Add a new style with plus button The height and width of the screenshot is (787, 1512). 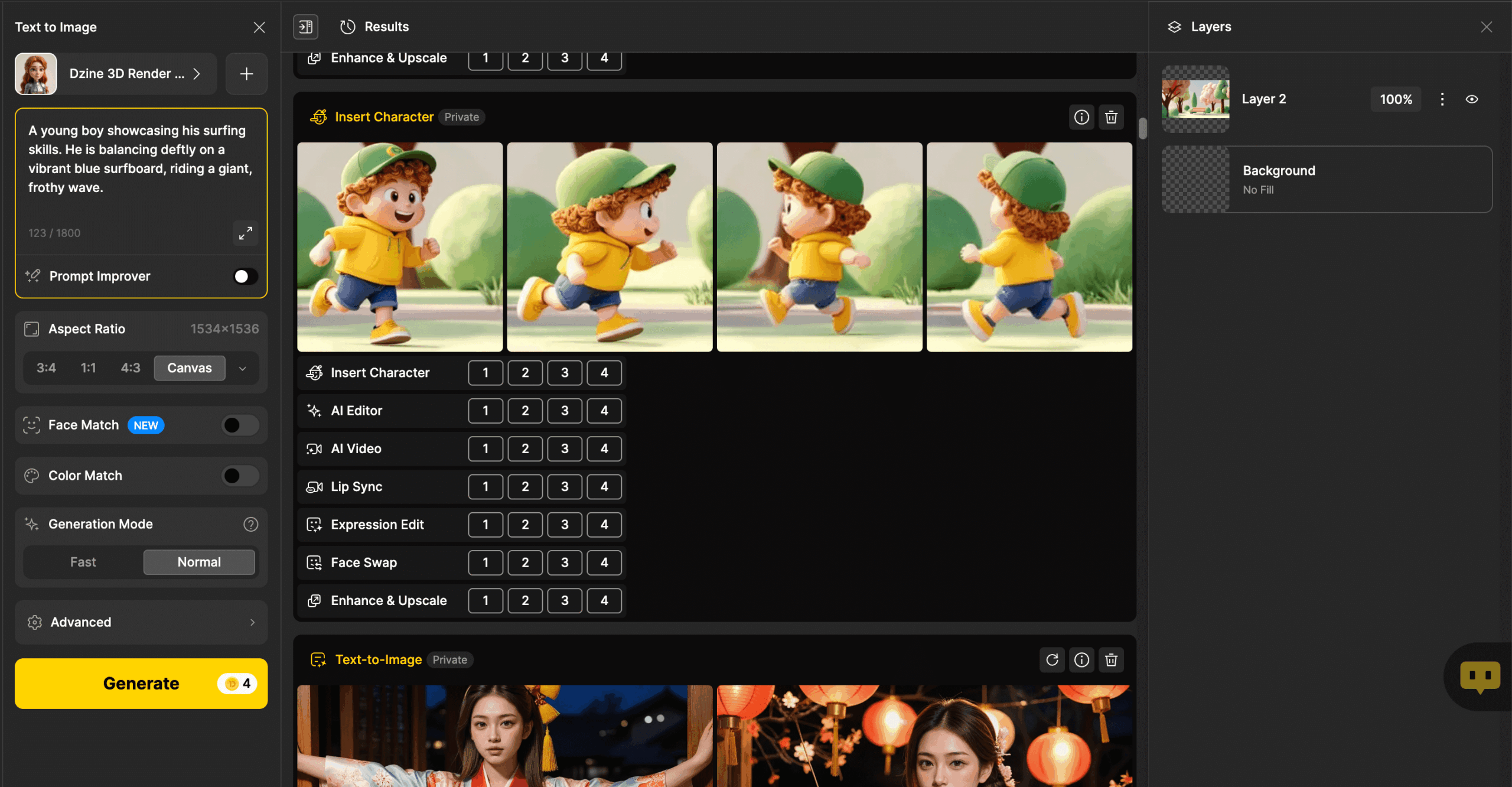coord(246,74)
